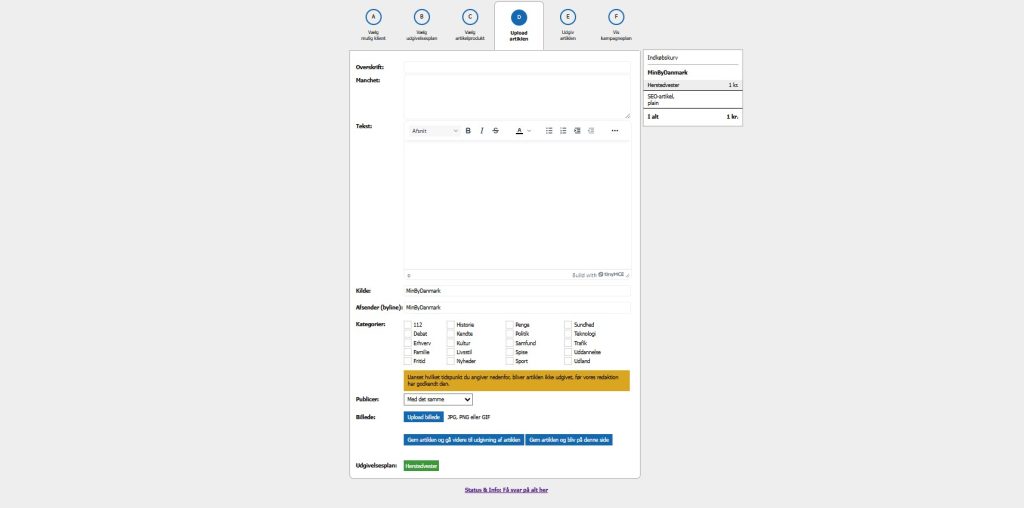The image size is (1024, 508).
Task: Select the Sundhed category checkbox
Action: pyautogui.click(x=568, y=325)
